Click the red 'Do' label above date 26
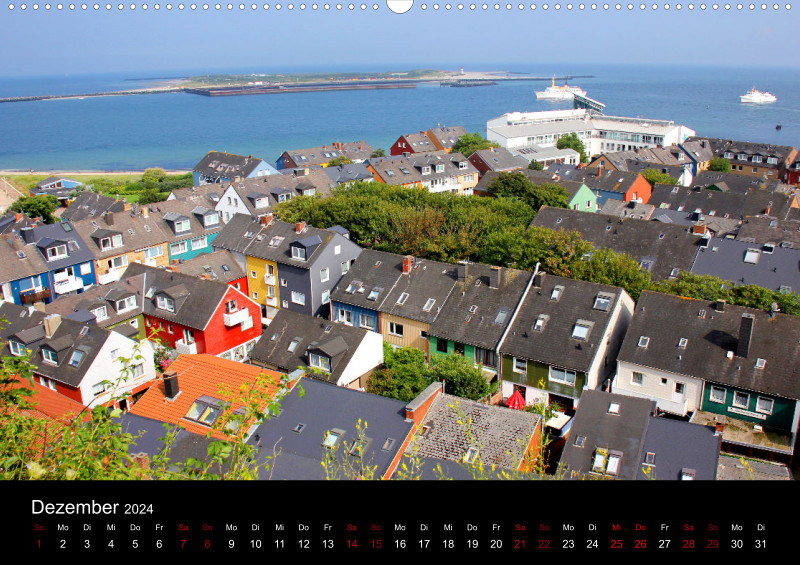 (x=641, y=527)
